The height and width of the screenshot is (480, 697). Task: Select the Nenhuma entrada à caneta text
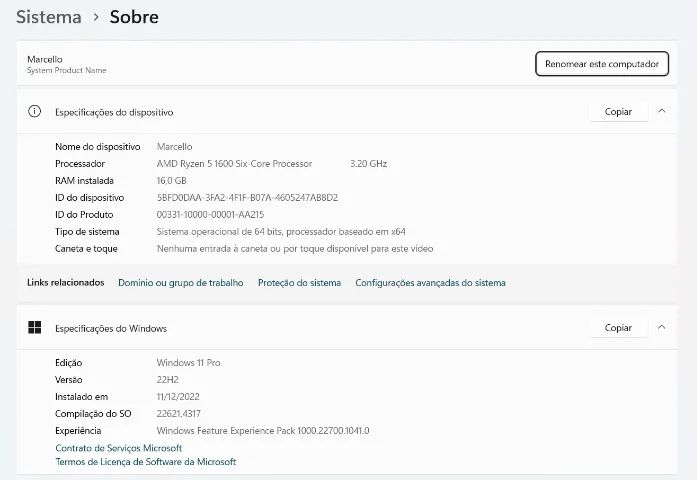point(295,248)
